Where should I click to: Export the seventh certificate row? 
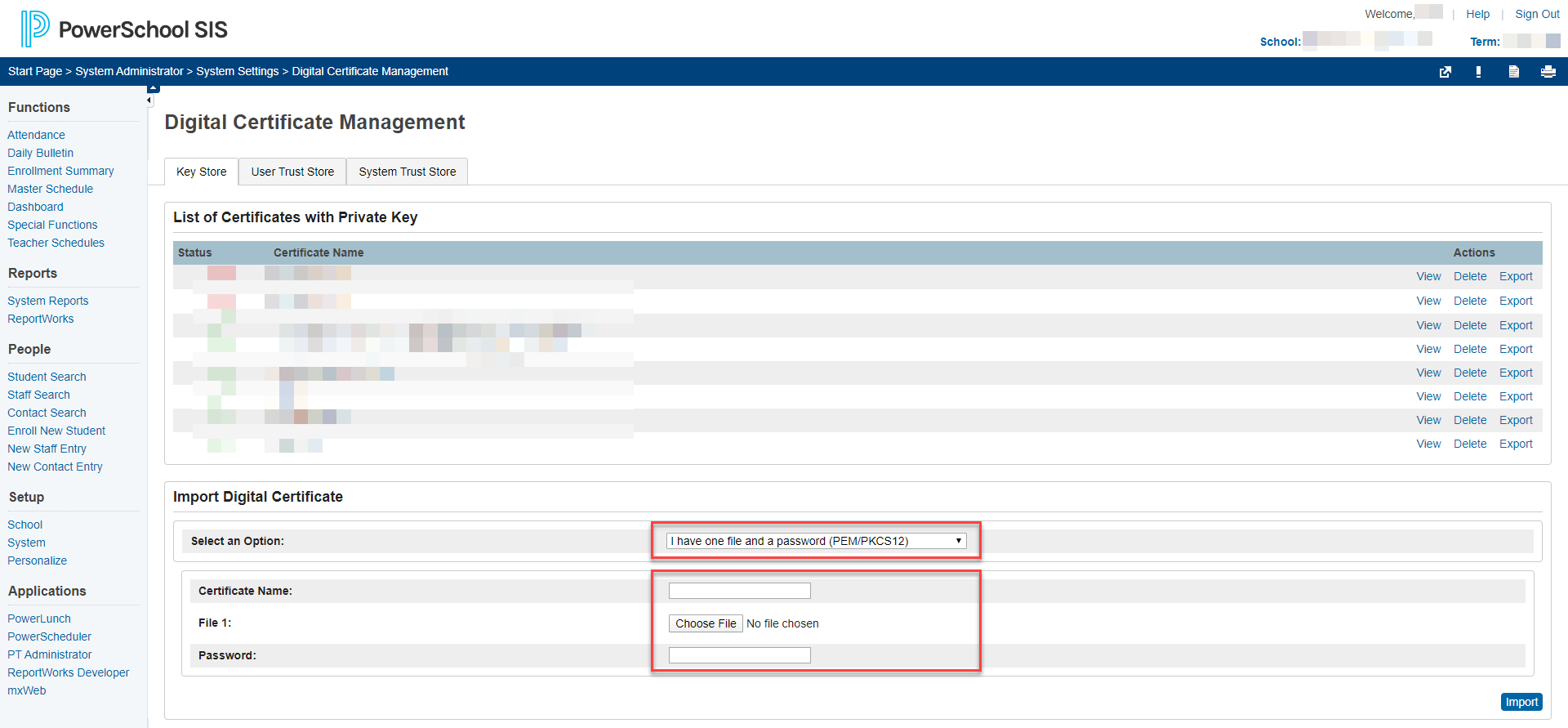click(x=1516, y=420)
